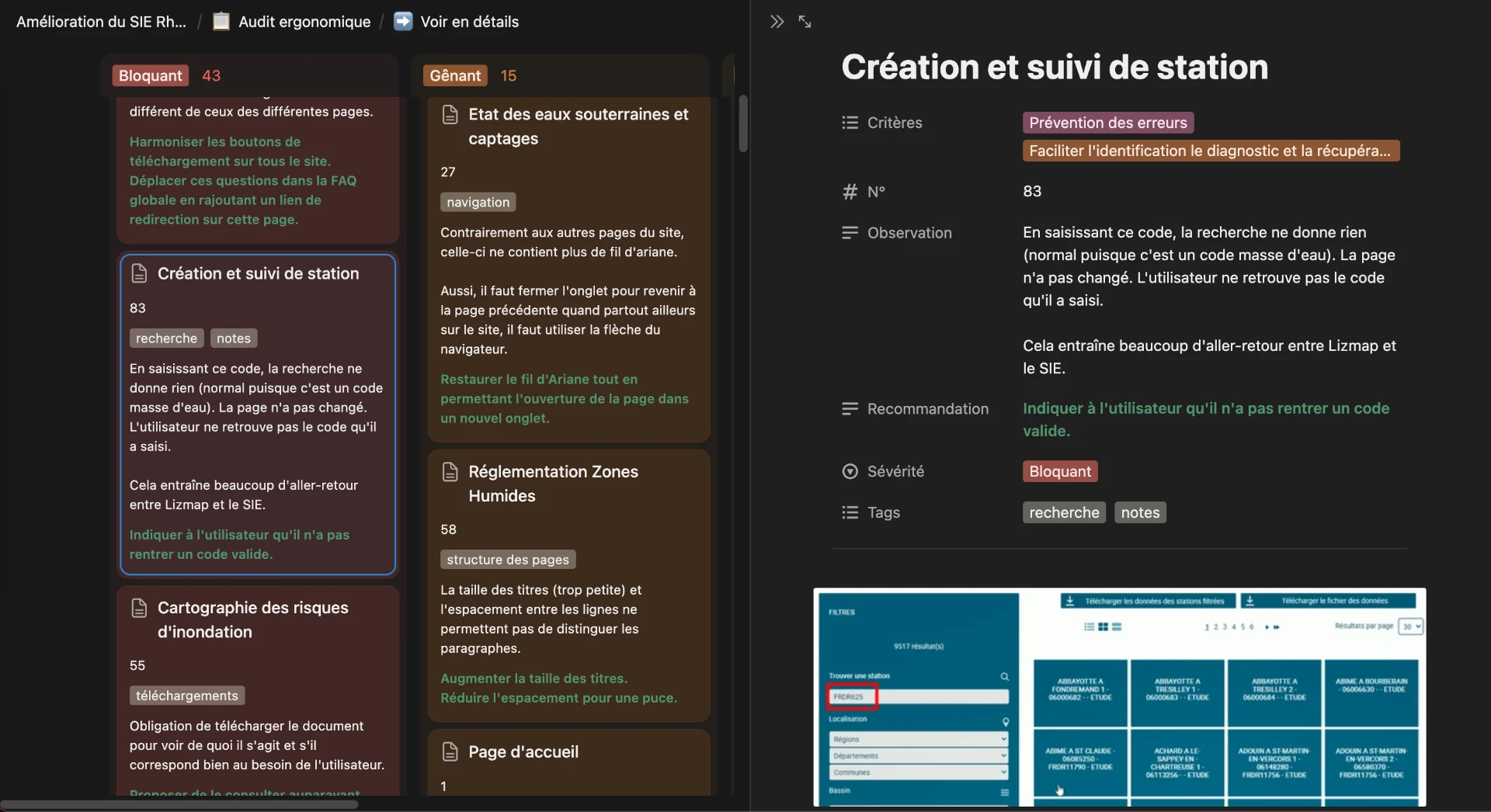Click the Faciliter l'identification criteria tag
The image size is (1491, 812).
coord(1211,151)
